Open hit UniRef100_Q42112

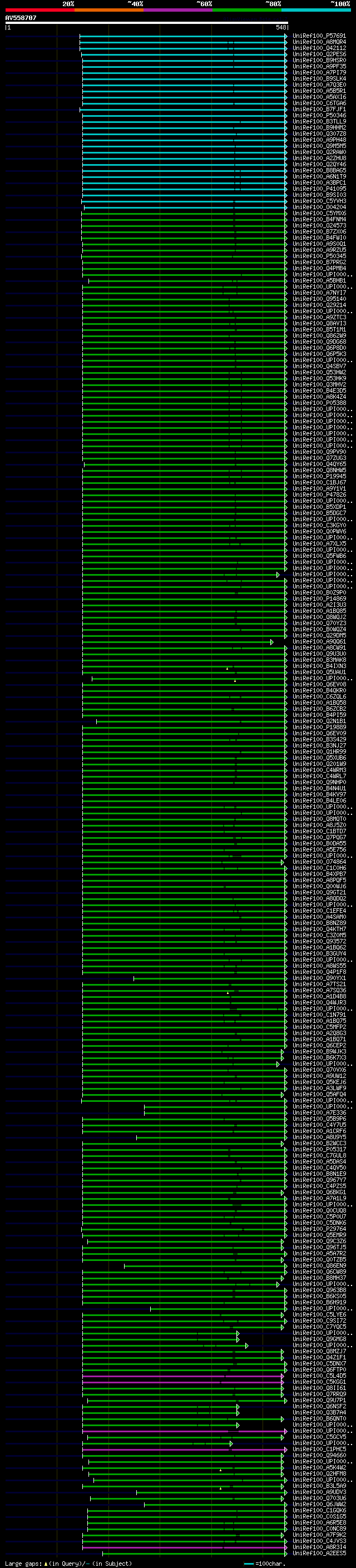pyautogui.click(x=319, y=49)
